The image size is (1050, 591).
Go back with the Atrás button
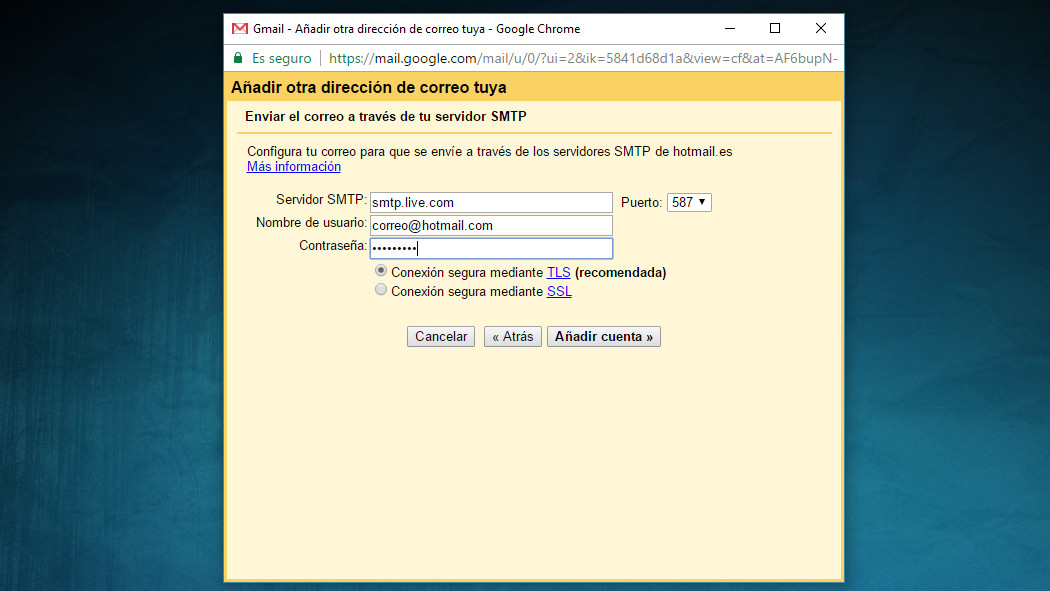[x=512, y=336]
